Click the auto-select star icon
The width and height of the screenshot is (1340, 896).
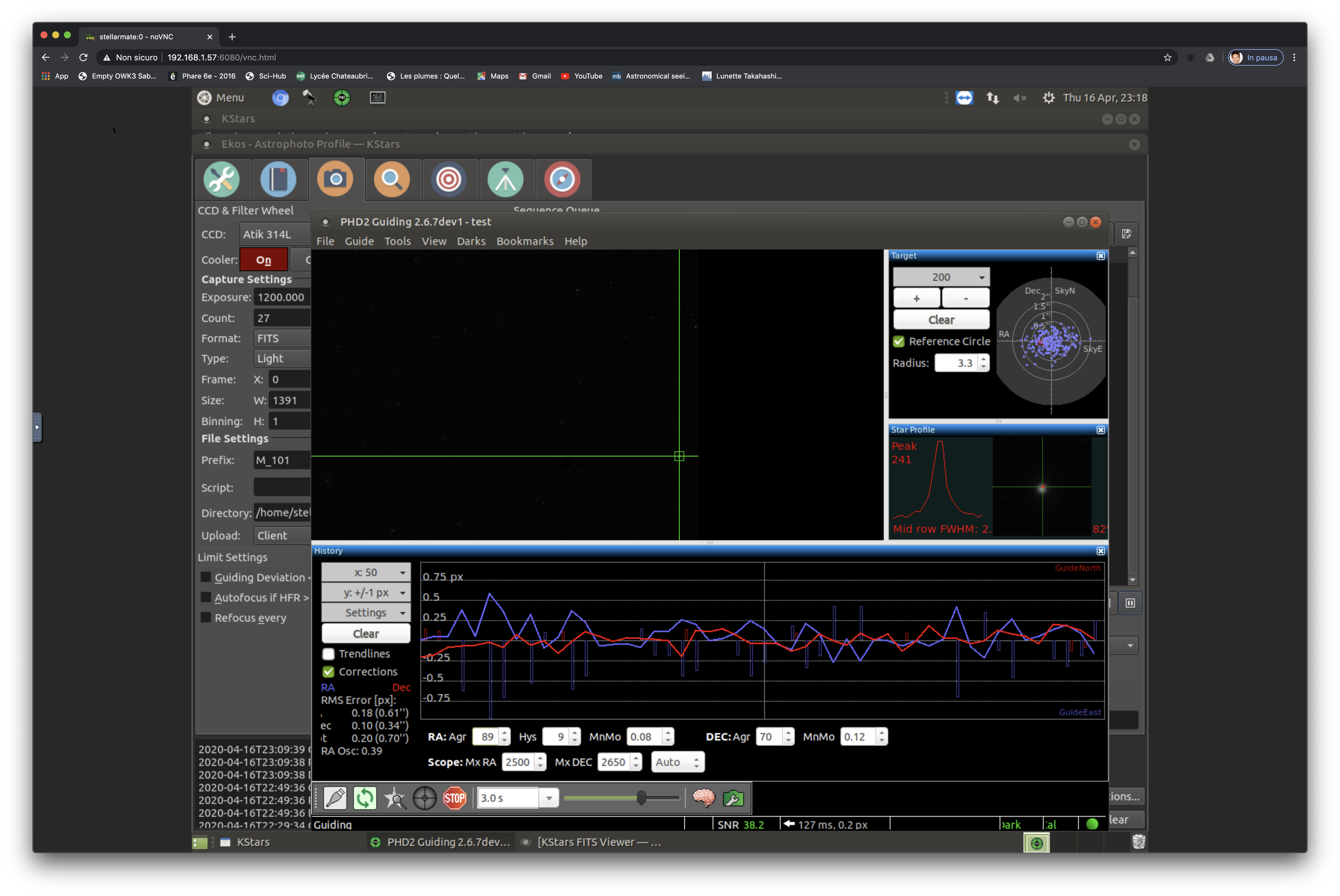coord(395,798)
